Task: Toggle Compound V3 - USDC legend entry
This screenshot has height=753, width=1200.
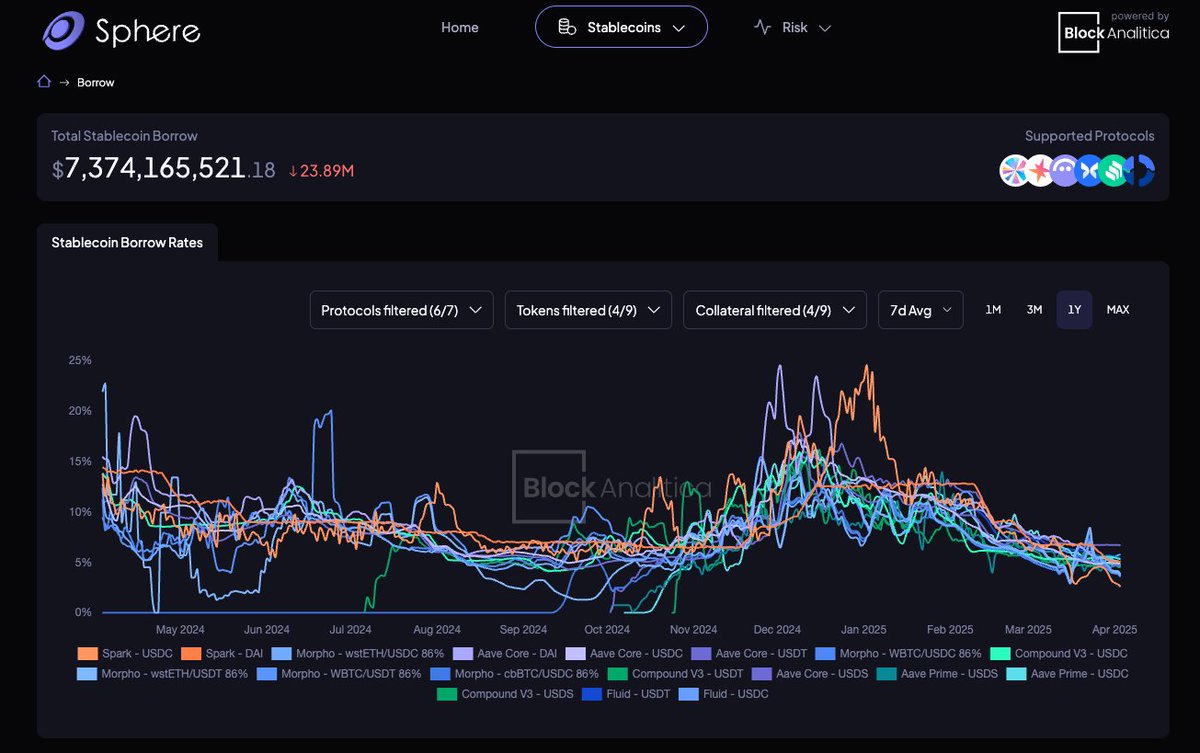Action: [1059, 653]
